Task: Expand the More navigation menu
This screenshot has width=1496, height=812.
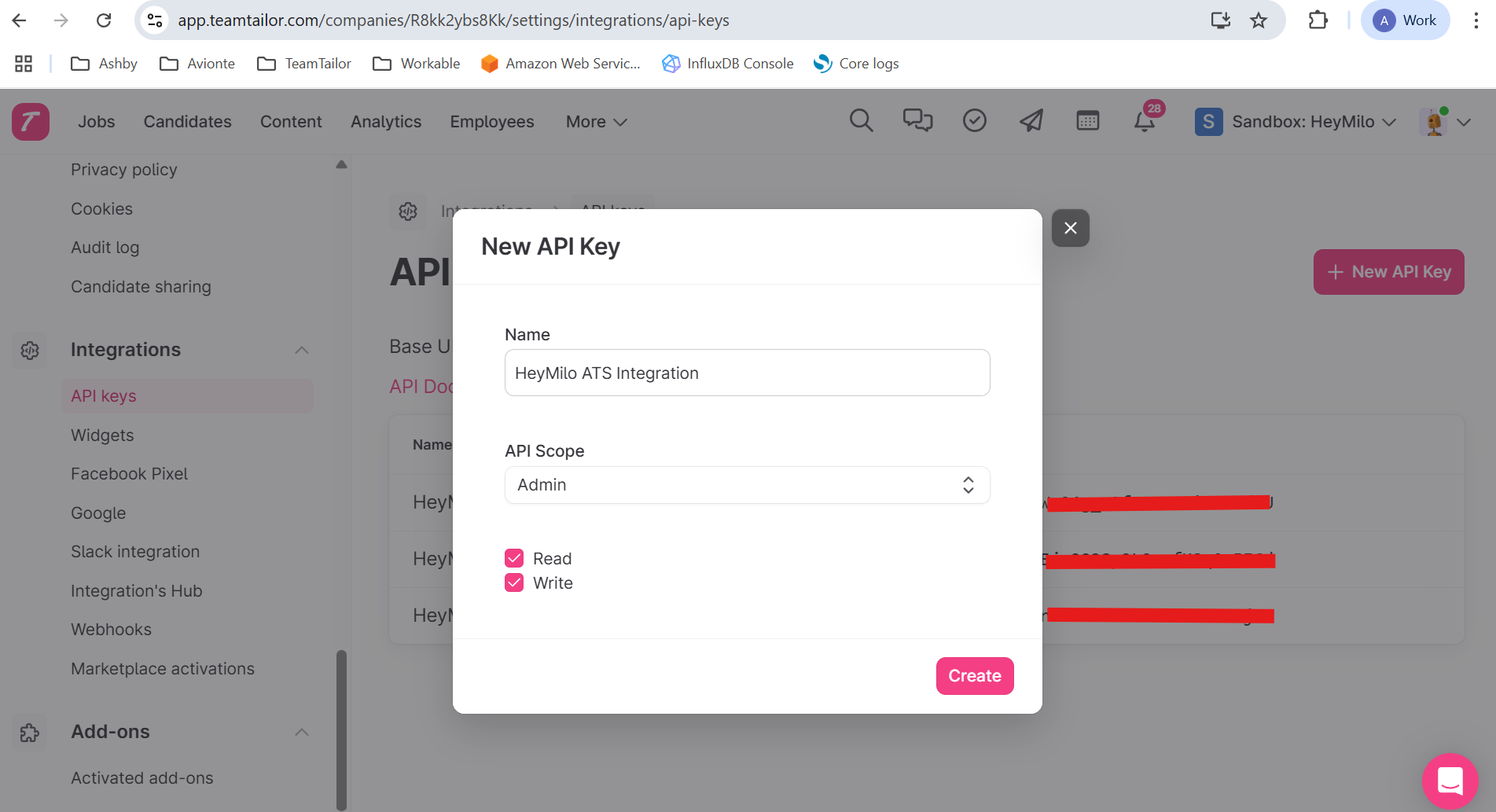Action: point(596,122)
